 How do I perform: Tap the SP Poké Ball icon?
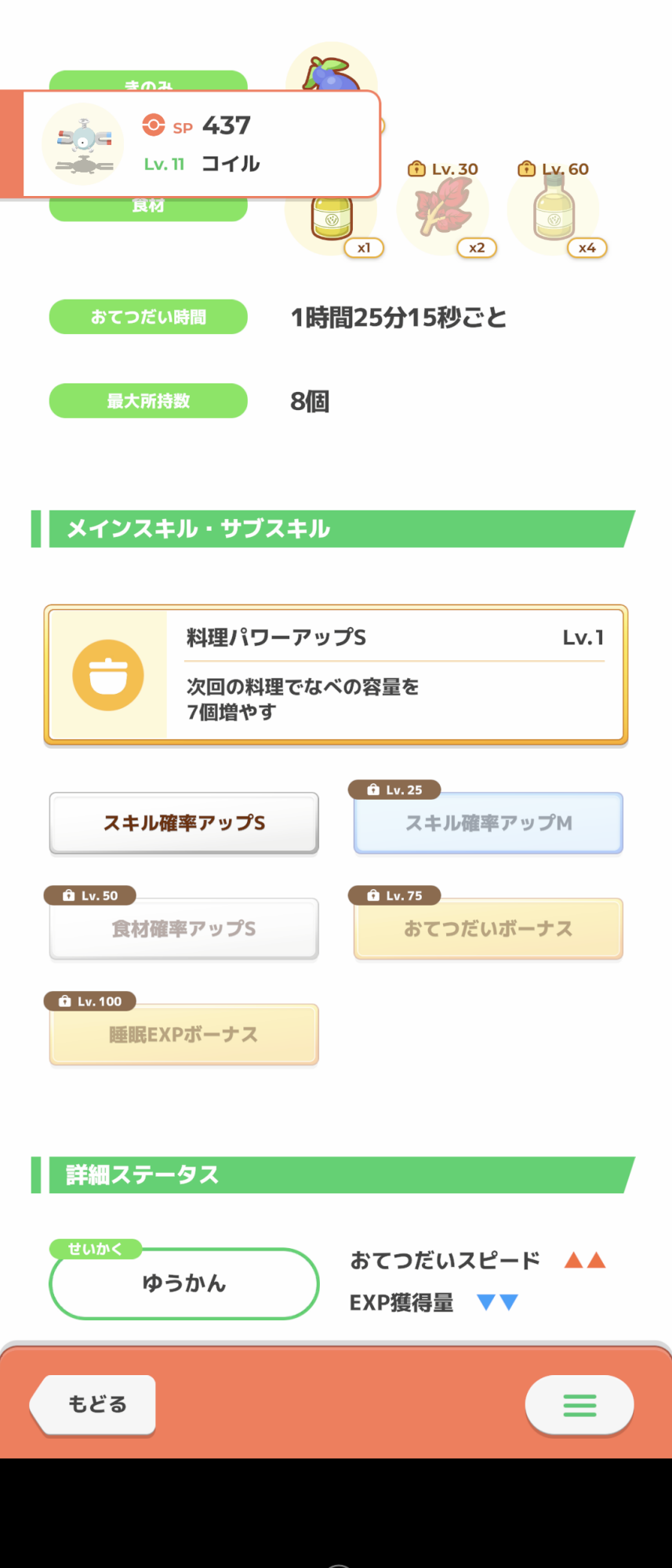point(154,125)
